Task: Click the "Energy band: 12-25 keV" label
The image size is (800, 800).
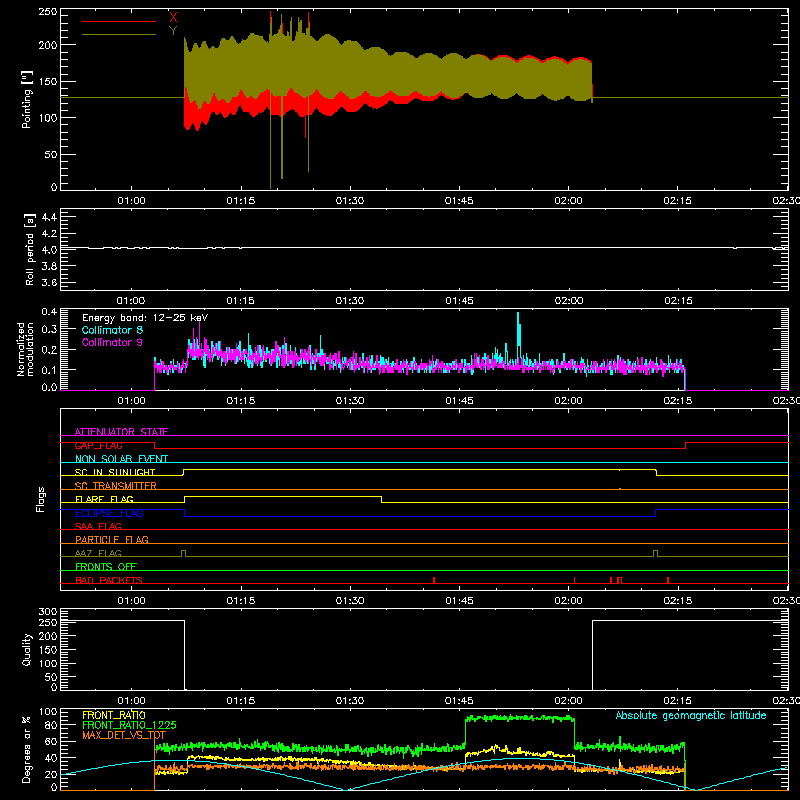Action: pyautogui.click(x=145, y=318)
